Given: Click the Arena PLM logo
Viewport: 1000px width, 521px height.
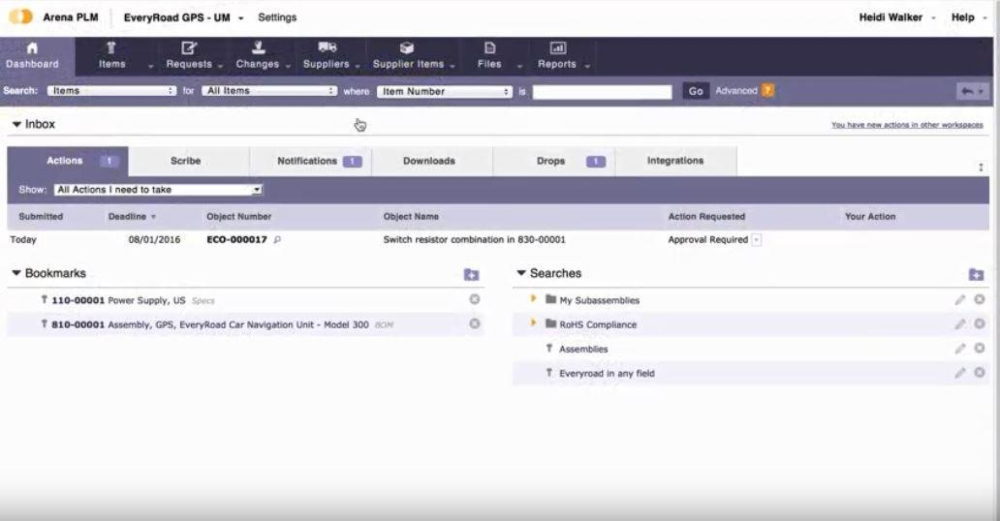Looking at the screenshot, I should pos(21,17).
